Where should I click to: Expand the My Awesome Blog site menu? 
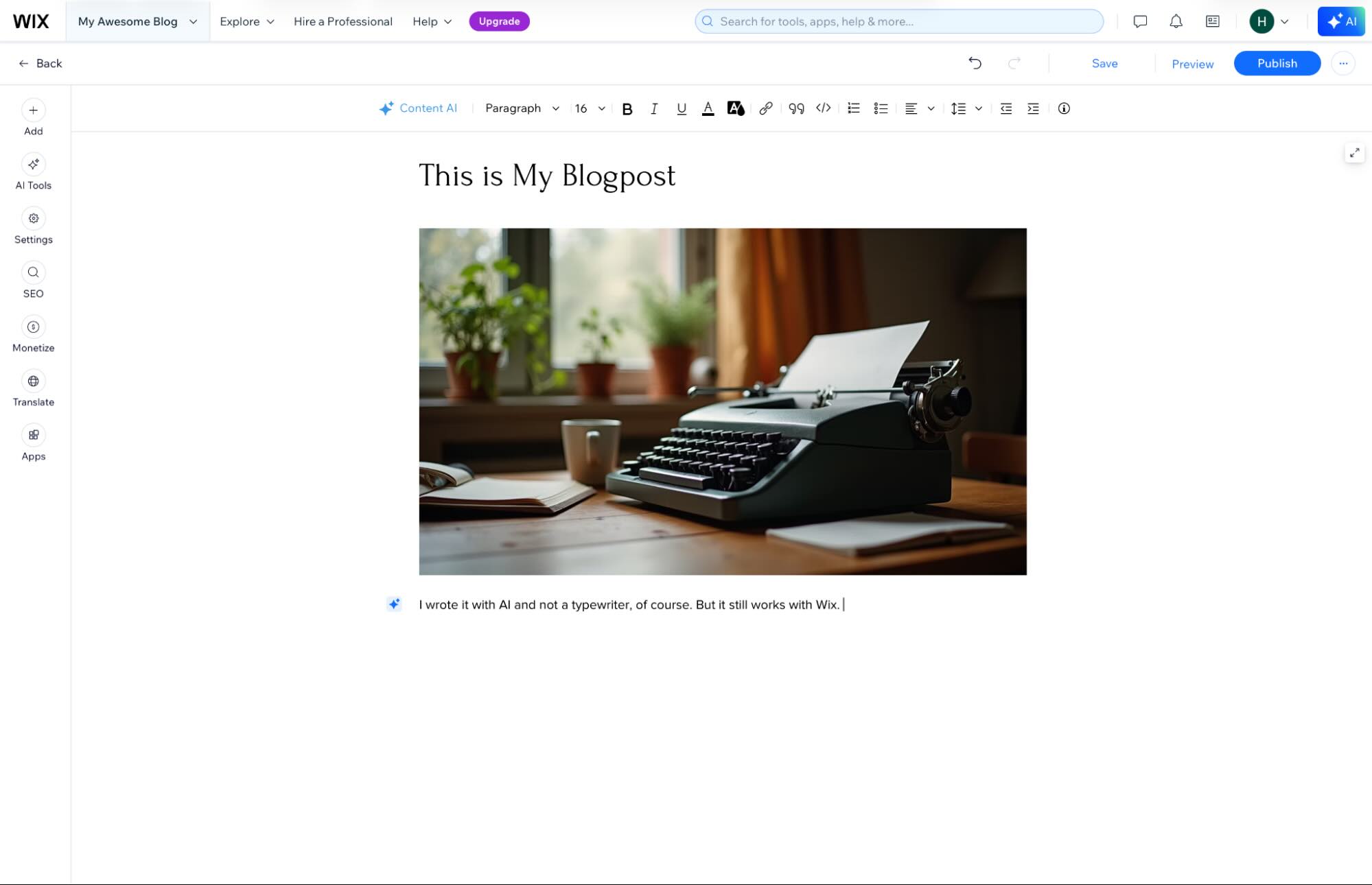(136, 21)
